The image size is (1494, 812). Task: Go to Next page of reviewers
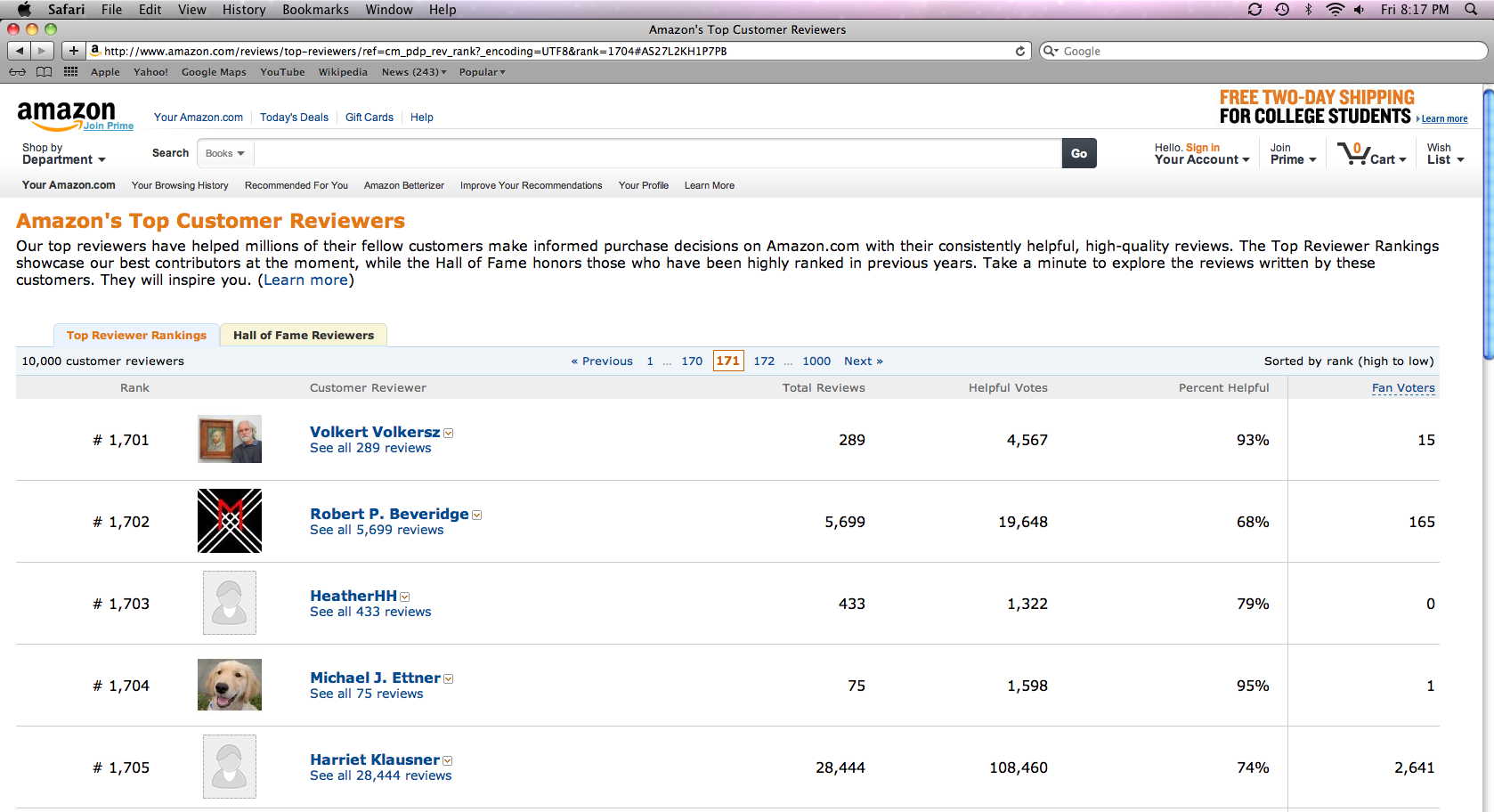pyautogui.click(x=863, y=361)
